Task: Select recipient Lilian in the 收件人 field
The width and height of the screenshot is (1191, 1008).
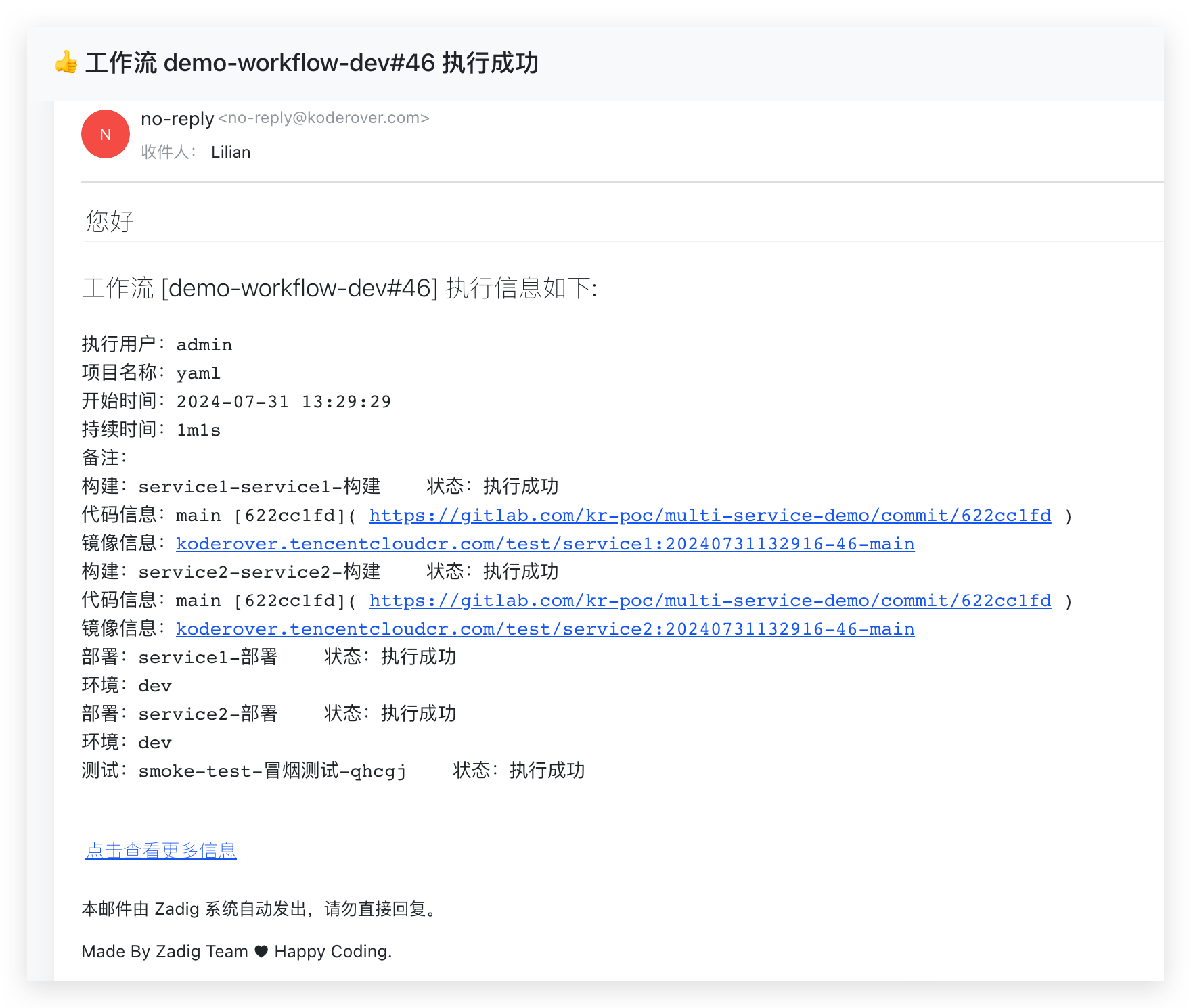Action: (x=231, y=152)
